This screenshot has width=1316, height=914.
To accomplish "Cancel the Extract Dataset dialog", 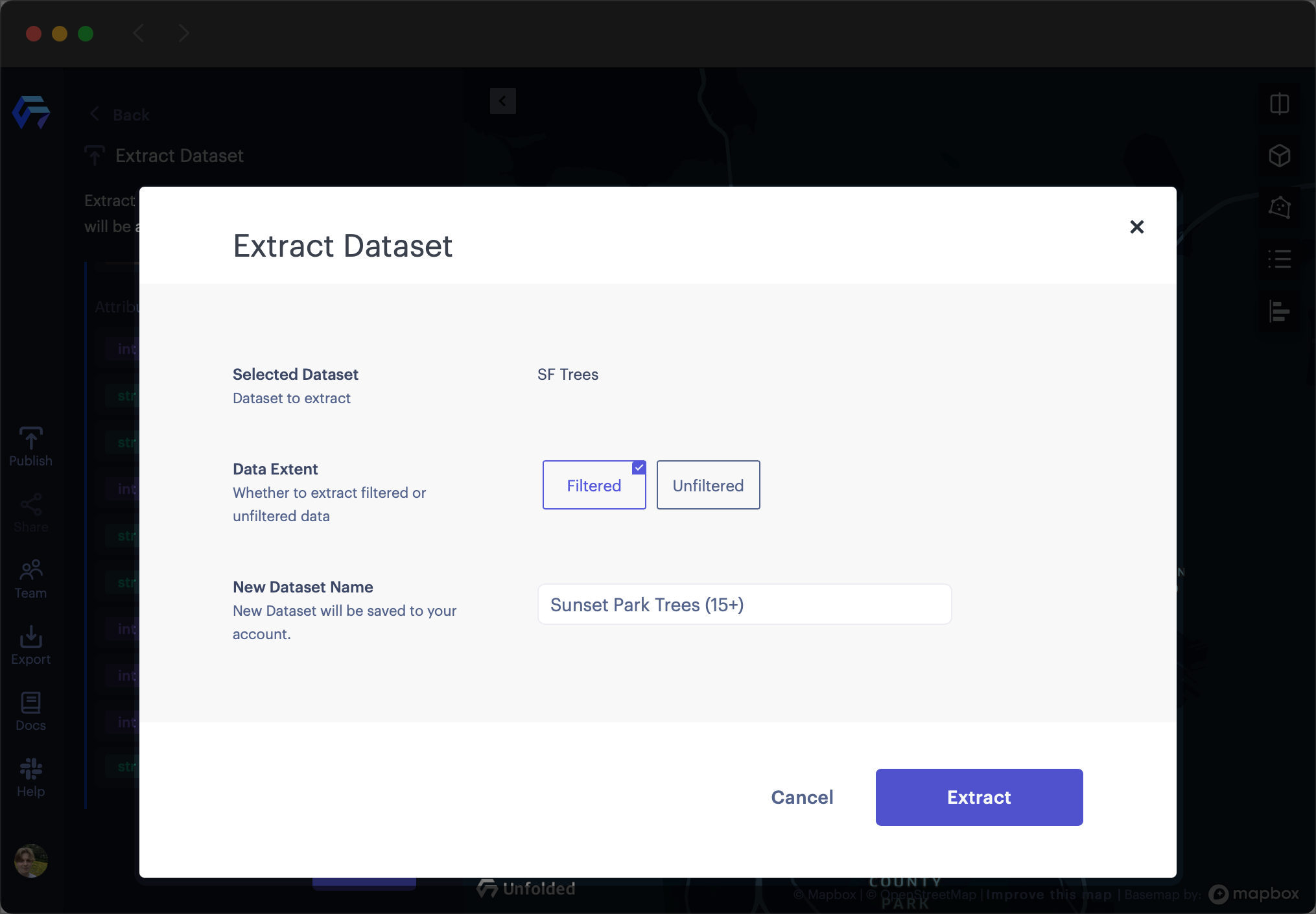I will click(x=802, y=797).
